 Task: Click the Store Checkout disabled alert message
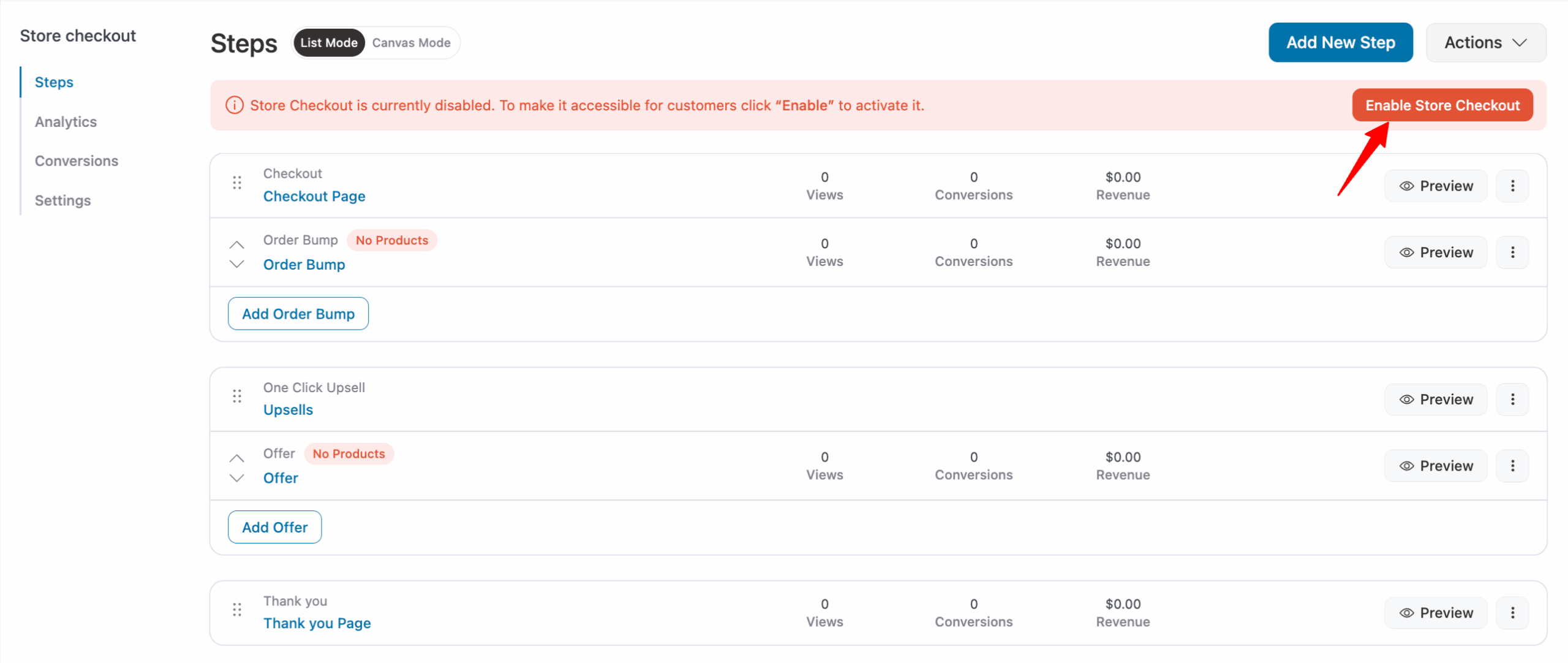[x=587, y=105]
